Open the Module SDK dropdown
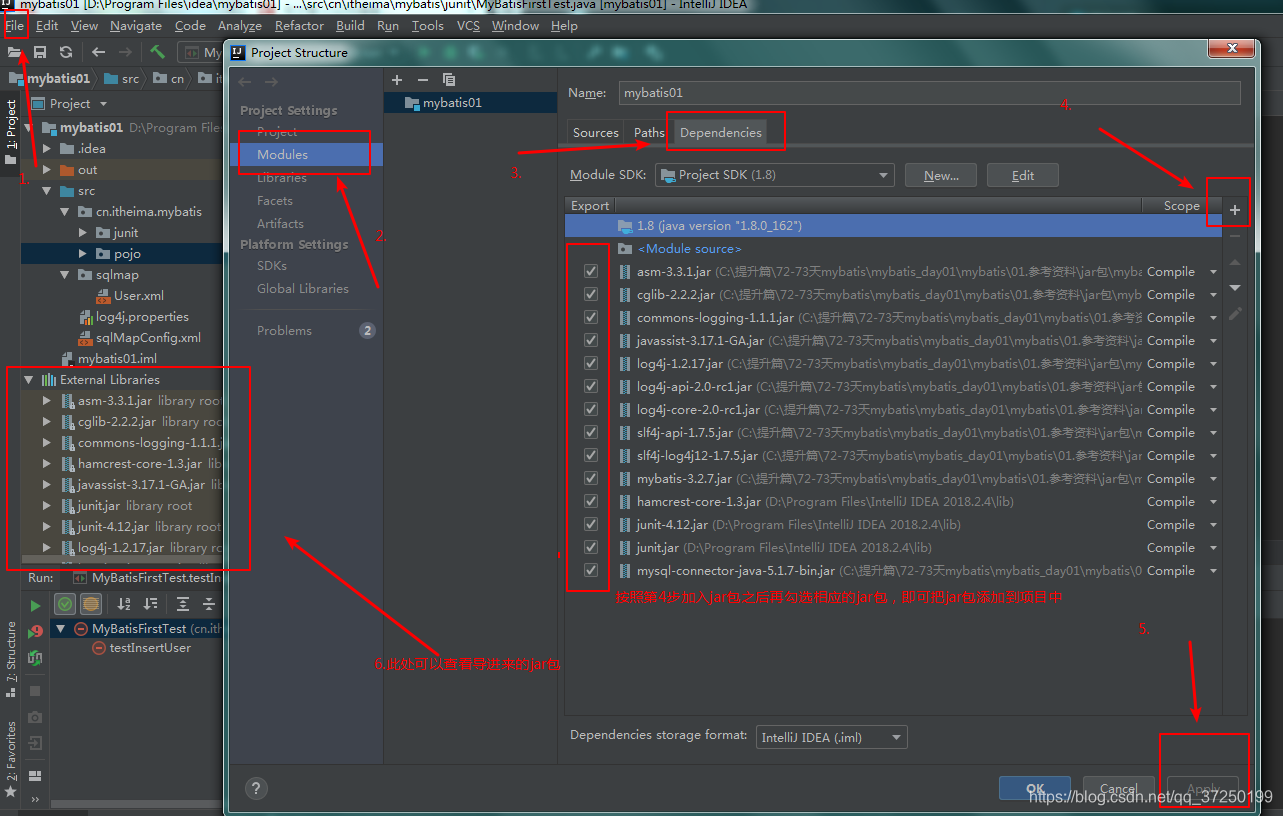1283x816 pixels. (x=774, y=175)
